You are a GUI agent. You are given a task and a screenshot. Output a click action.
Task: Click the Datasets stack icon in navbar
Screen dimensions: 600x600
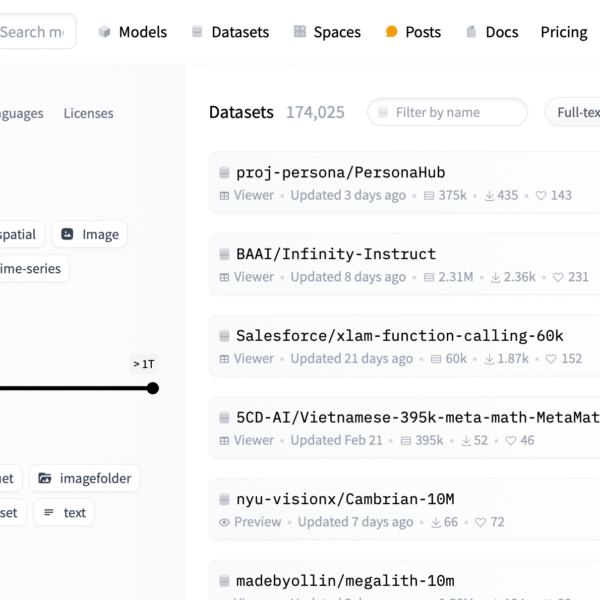point(197,32)
